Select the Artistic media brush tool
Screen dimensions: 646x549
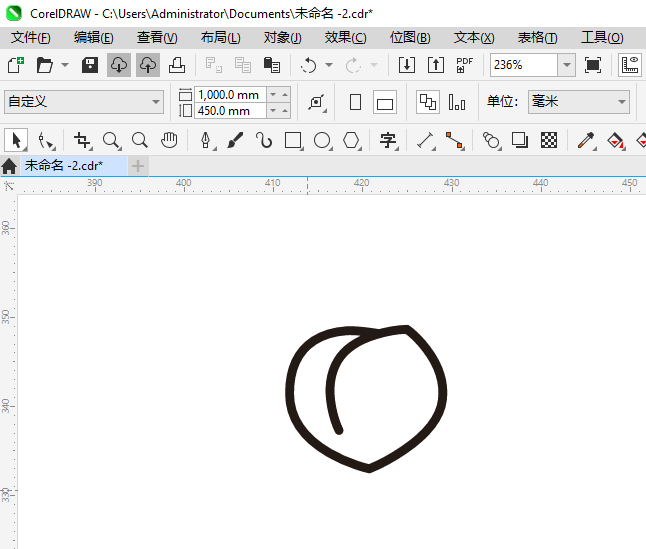pyautogui.click(x=235, y=140)
